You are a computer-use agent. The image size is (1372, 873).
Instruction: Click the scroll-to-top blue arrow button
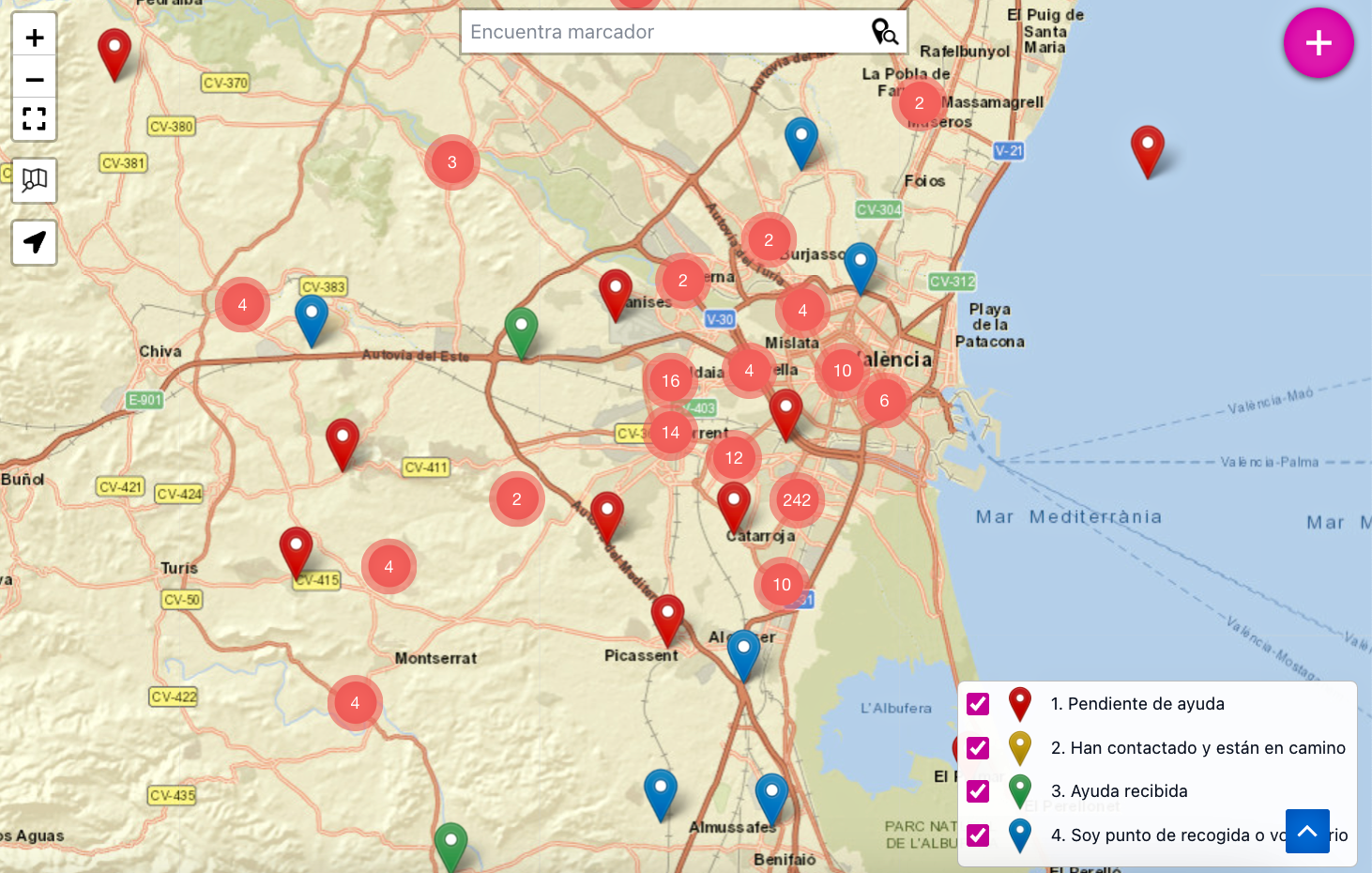tap(1307, 831)
